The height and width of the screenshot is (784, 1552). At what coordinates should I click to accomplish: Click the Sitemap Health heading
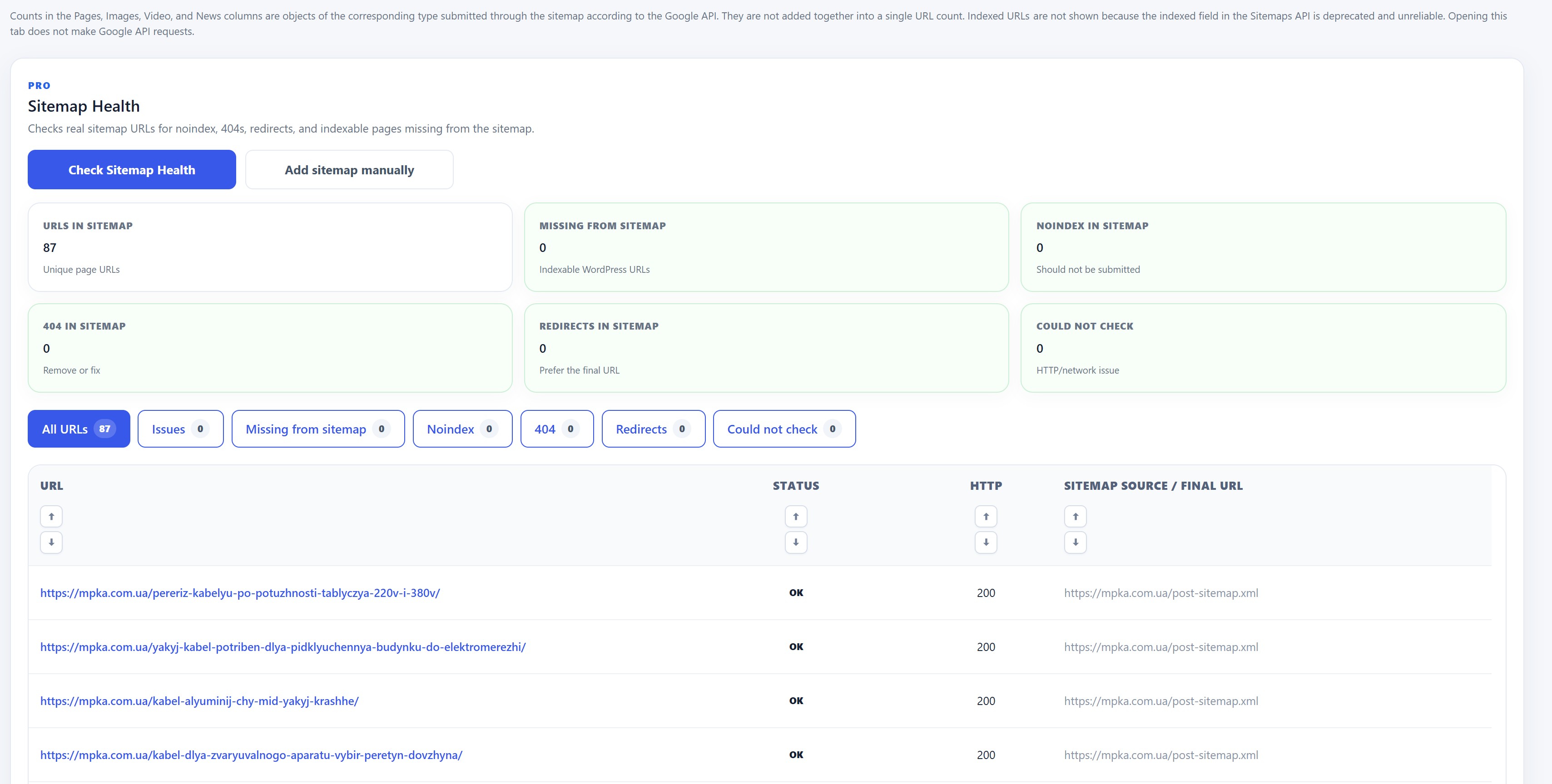click(84, 106)
